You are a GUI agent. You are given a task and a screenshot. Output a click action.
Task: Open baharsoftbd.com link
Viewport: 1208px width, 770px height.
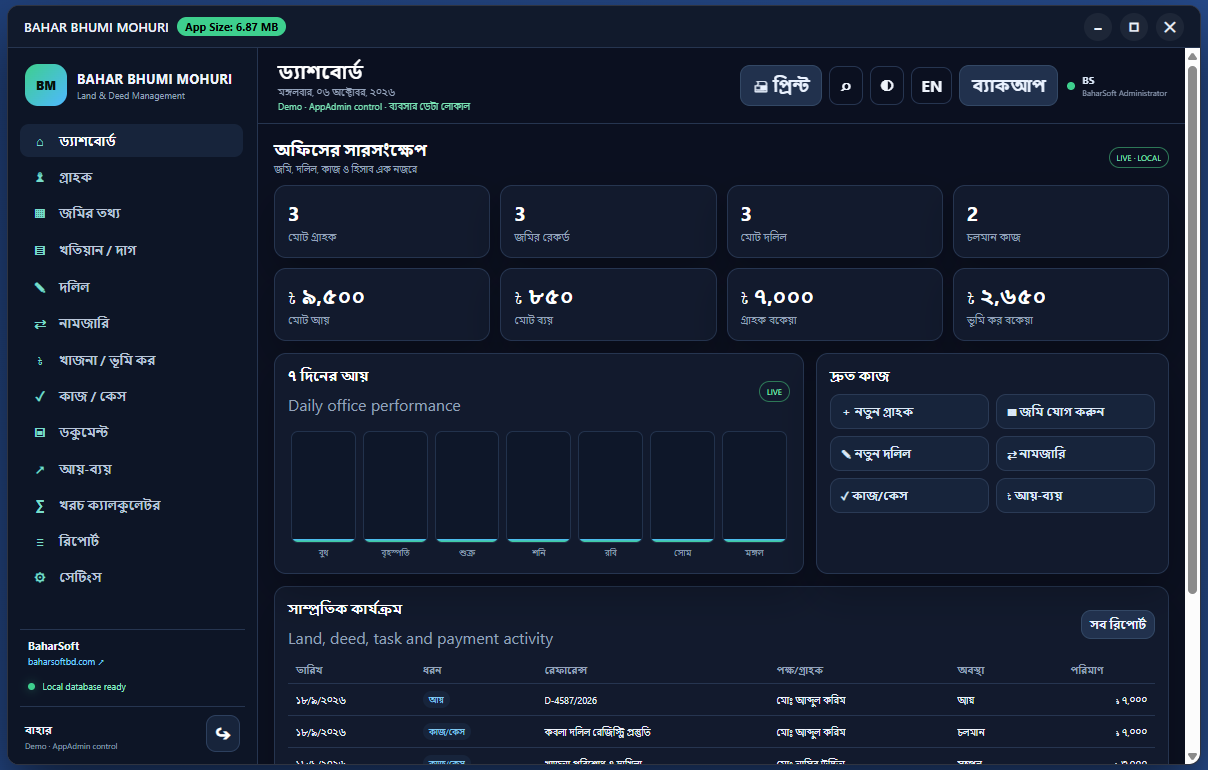click(x=66, y=662)
